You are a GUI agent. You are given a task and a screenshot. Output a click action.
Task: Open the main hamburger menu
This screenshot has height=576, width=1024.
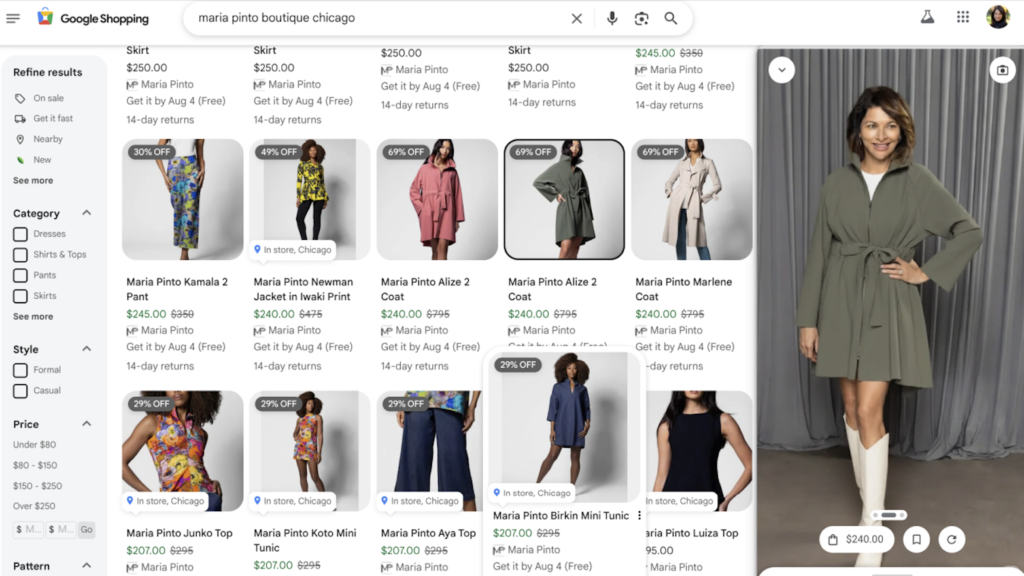13,17
